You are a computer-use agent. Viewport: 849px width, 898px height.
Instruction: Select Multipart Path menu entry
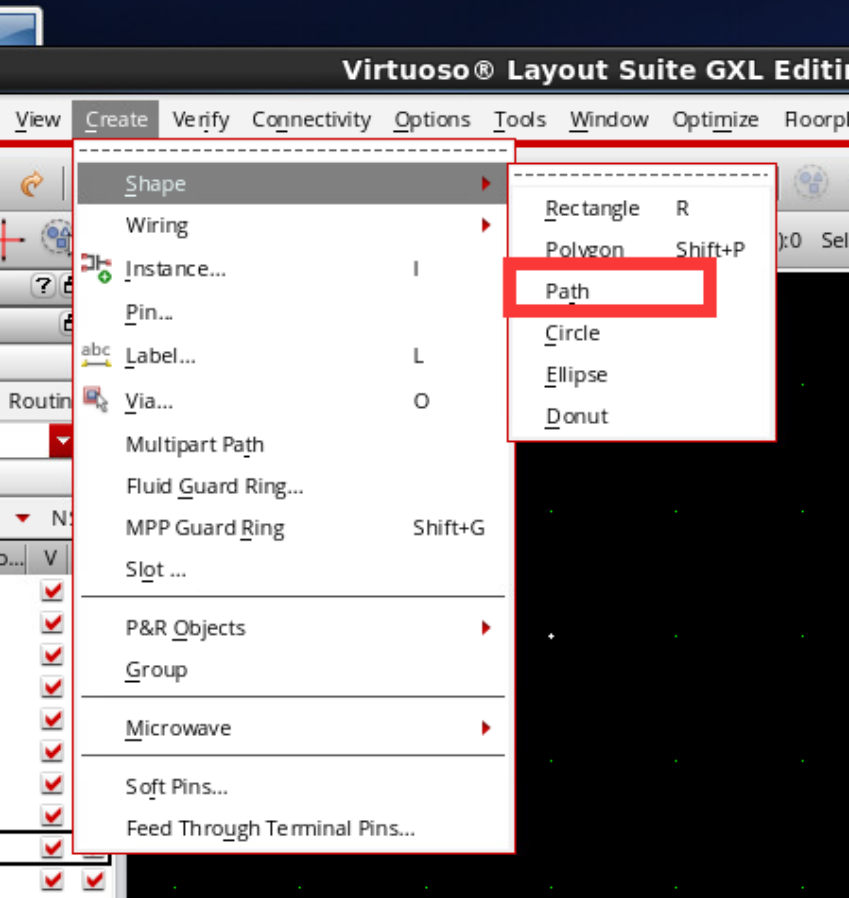pos(292,444)
